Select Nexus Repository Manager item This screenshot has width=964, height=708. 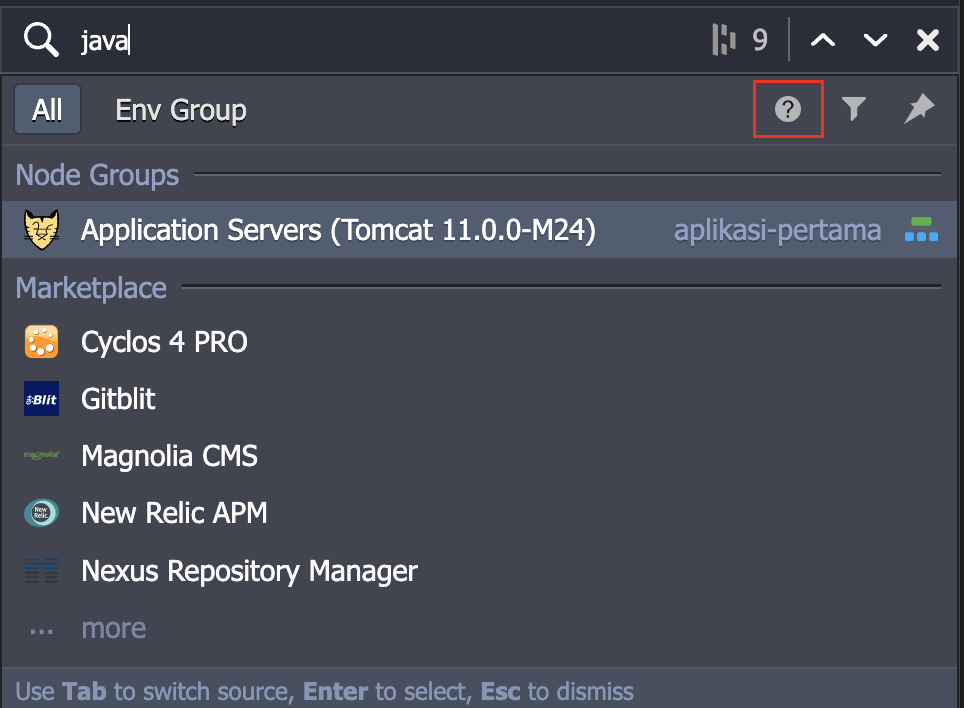pos(480,570)
